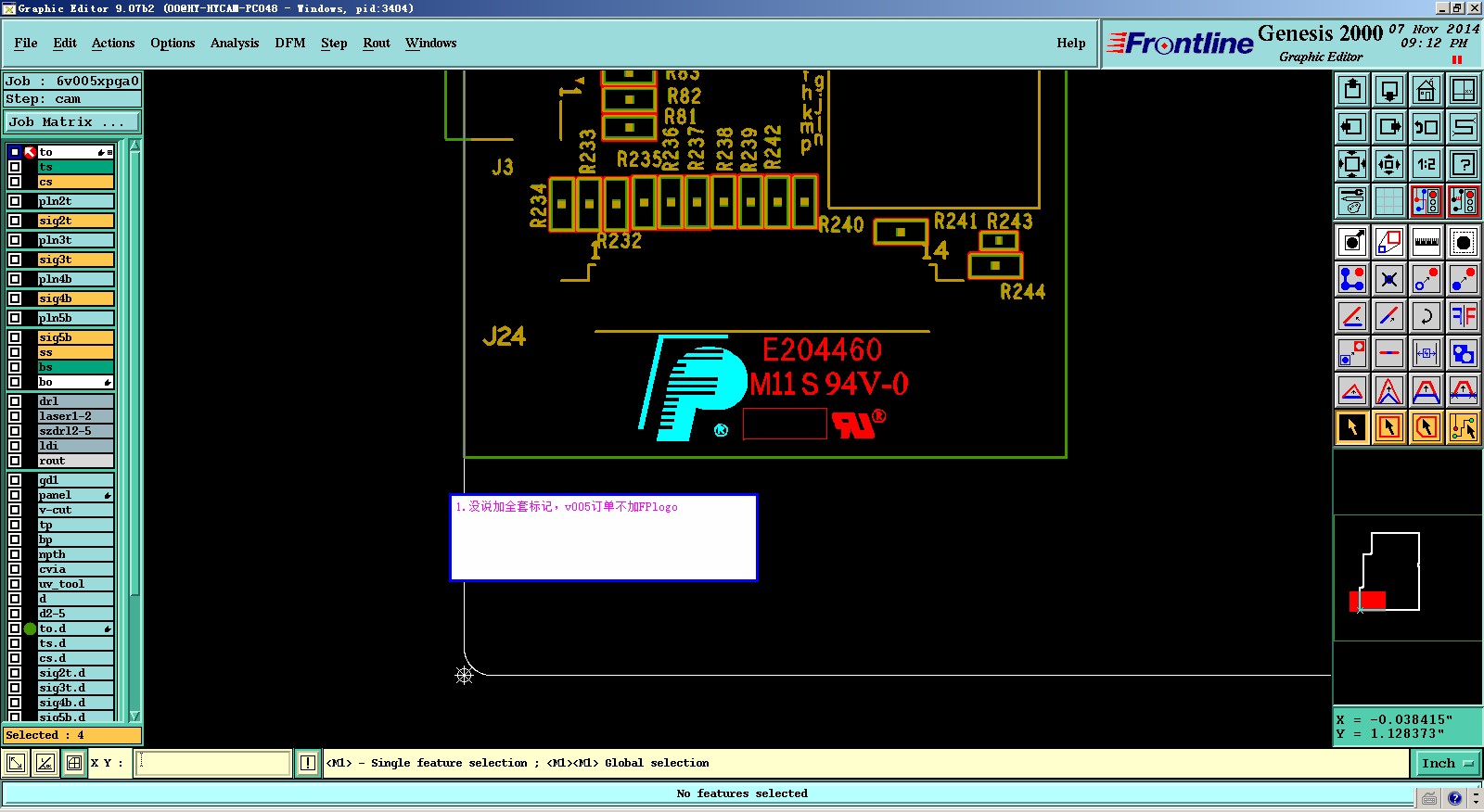
Task: Select the rectangle area selection tool
Action: point(1389,427)
